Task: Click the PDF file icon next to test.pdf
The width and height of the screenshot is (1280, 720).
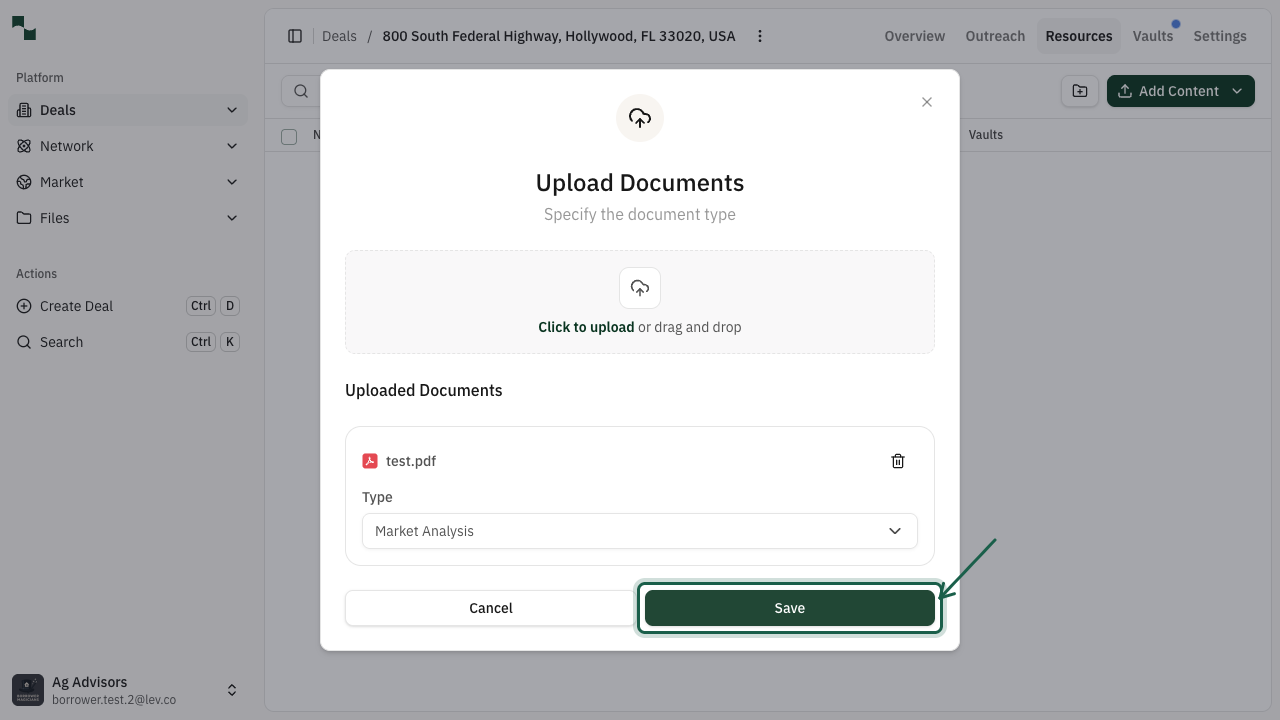Action: 369,461
